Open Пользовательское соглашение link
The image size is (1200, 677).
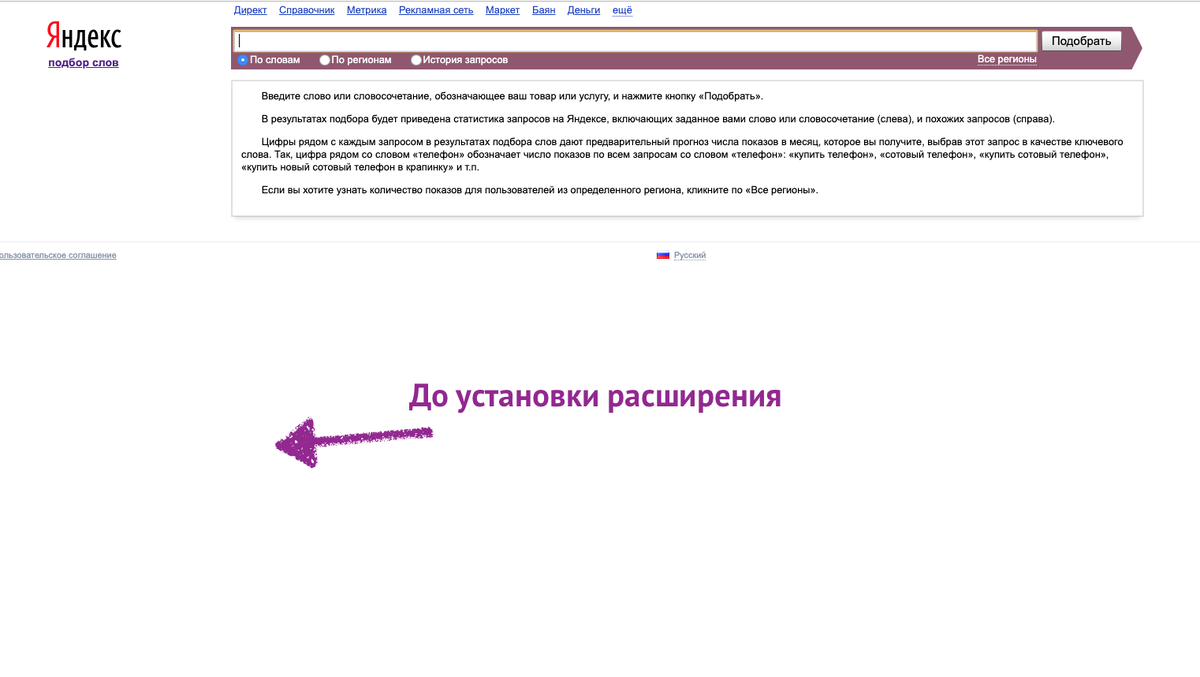tap(57, 255)
